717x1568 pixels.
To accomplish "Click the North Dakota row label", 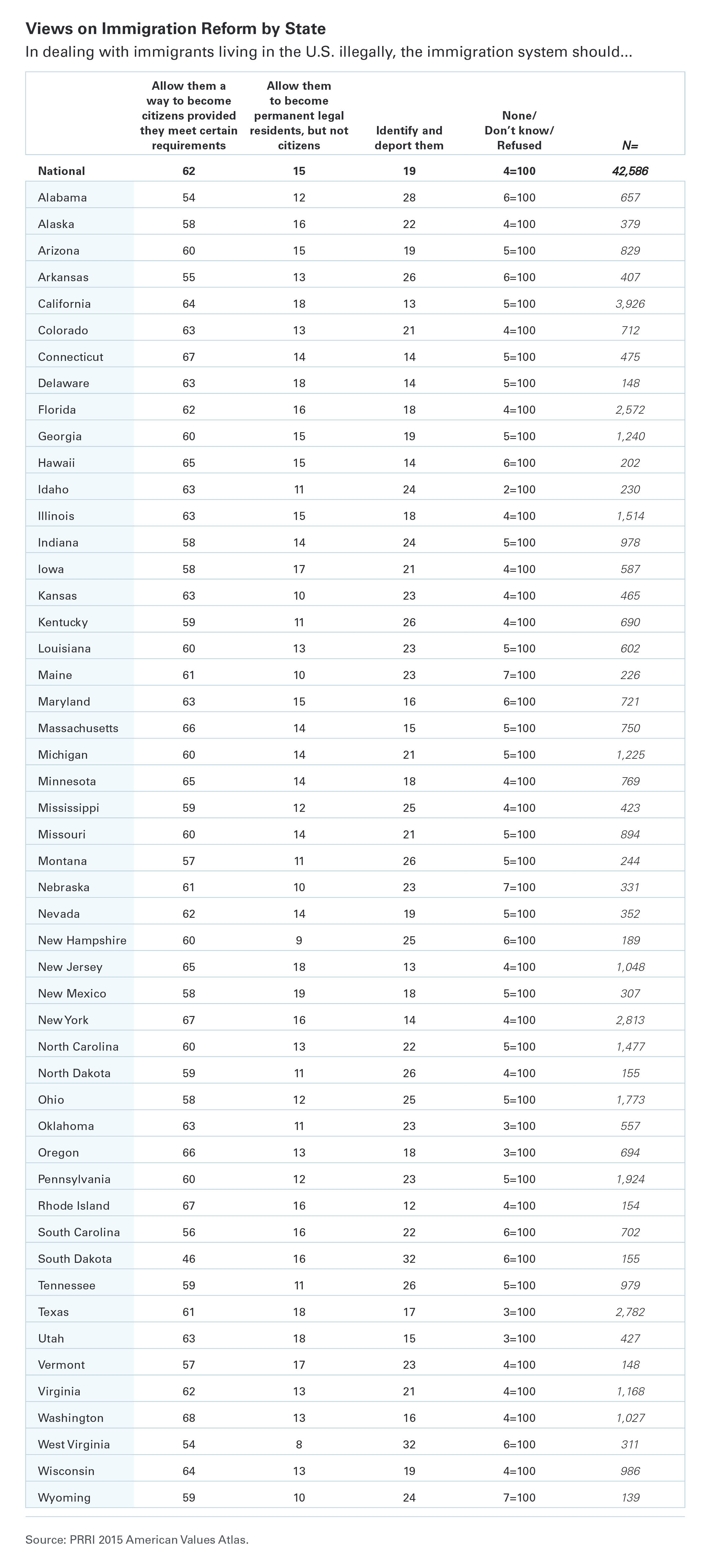I will [74, 1073].
